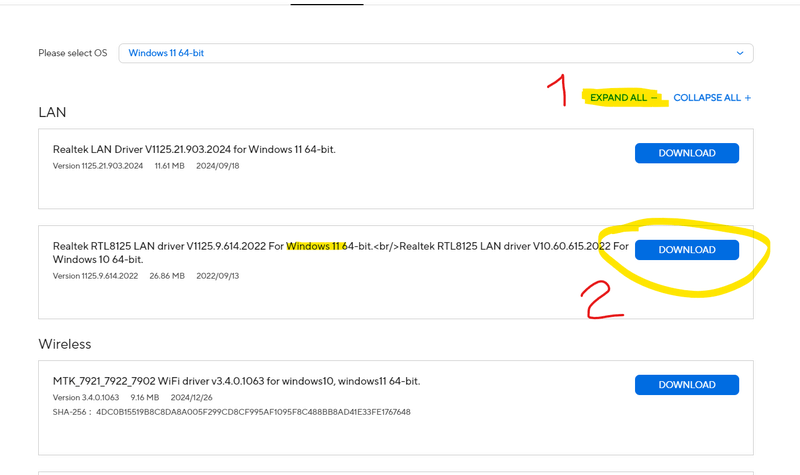
Task: Select the Version 3.4.0.1063 text
Action: pos(86,397)
